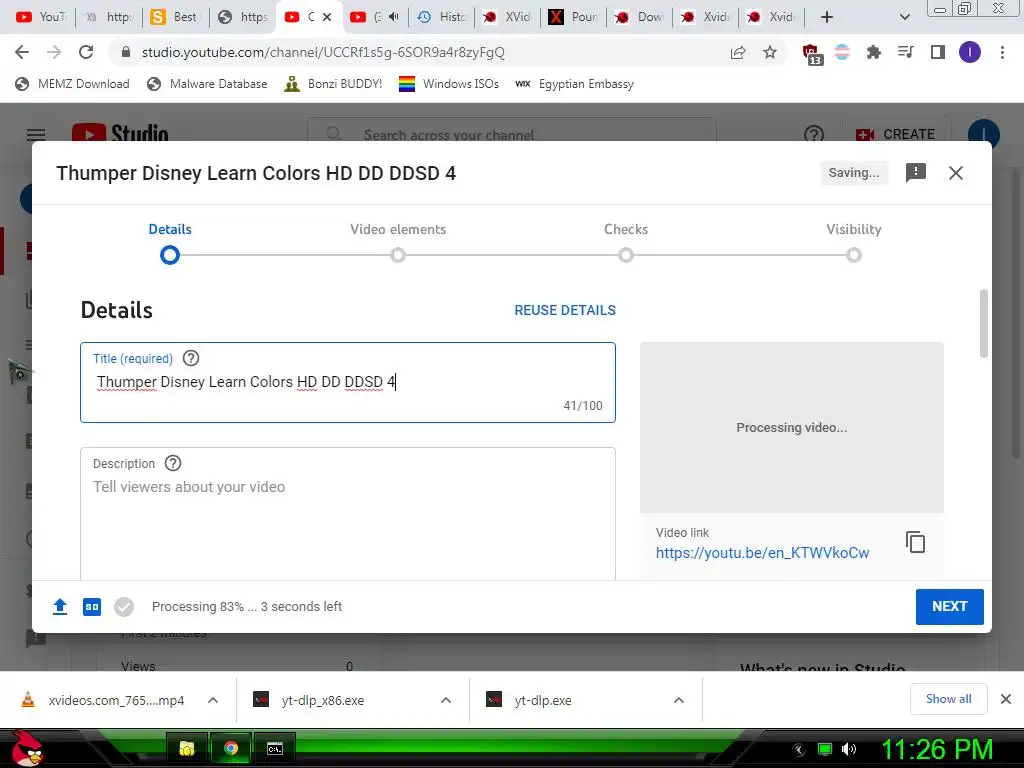Open the file explorer taskbar icon
The height and width of the screenshot is (768, 1024).
[x=187, y=748]
